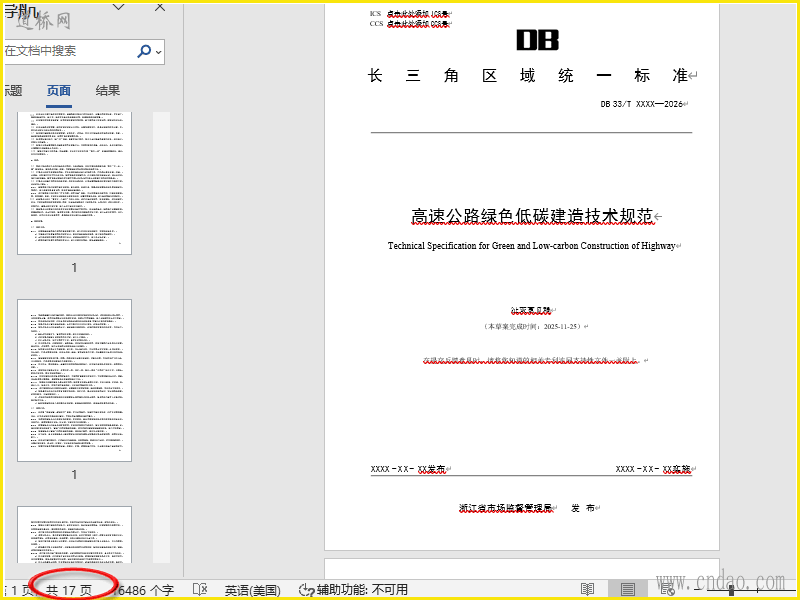Switch to the 页面 tab
This screenshot has height=600, width=800.
pyautogui.click(x=59, y=91)
